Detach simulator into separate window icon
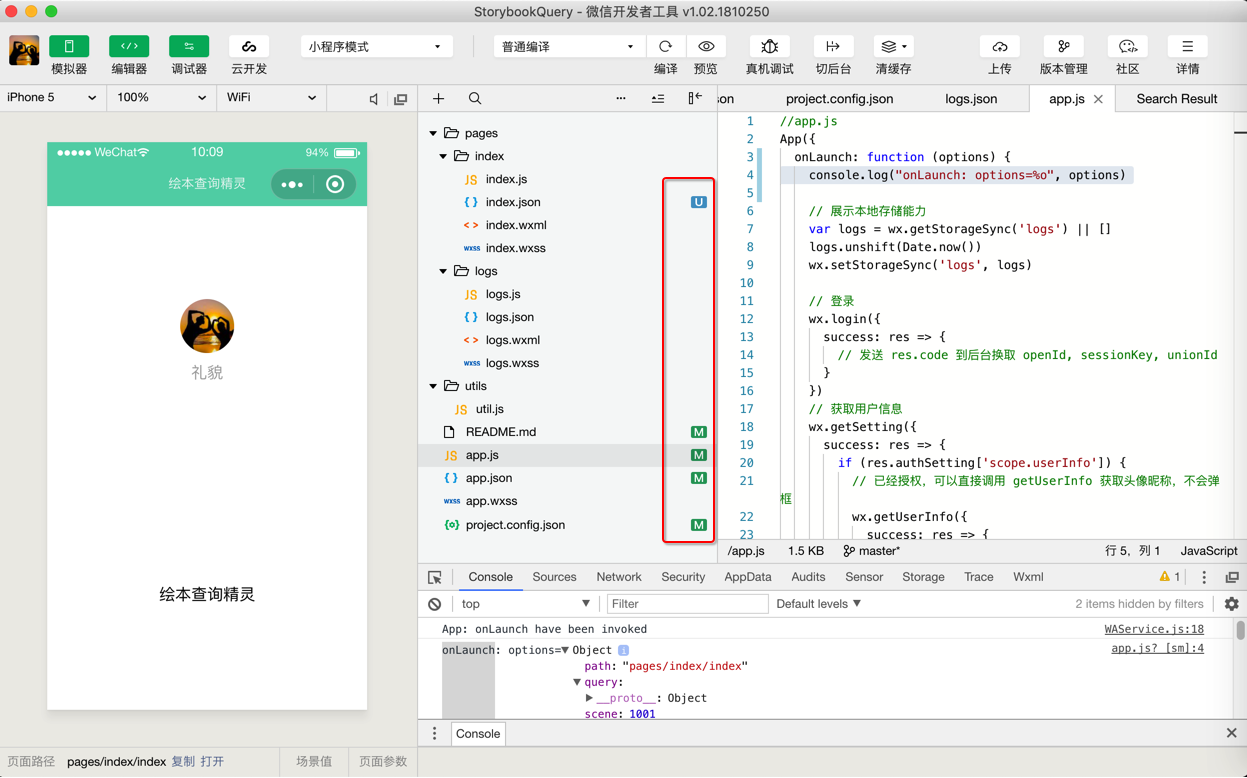Image resolution: width=1247 pixels, height=778 pixels. pos(401,99)
